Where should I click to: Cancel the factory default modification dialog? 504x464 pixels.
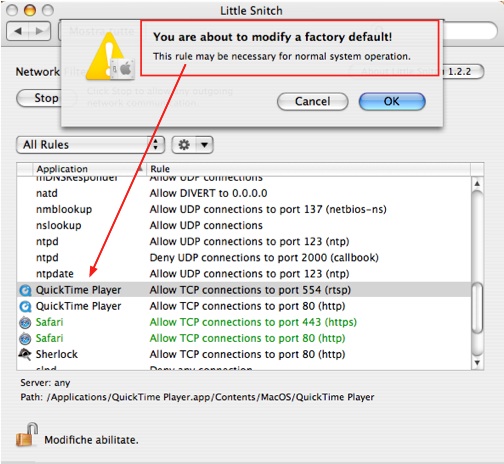313,101
